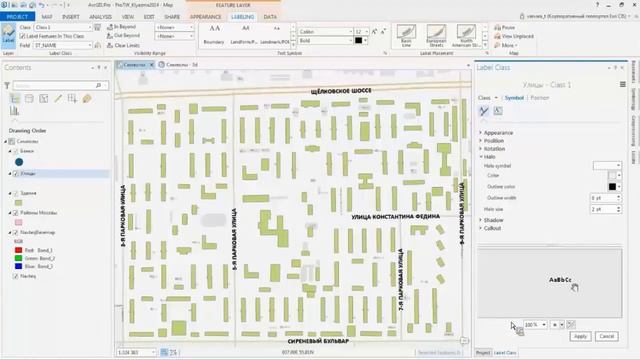Click the SQL query icon next to Class dropdown

click(97, 27)
